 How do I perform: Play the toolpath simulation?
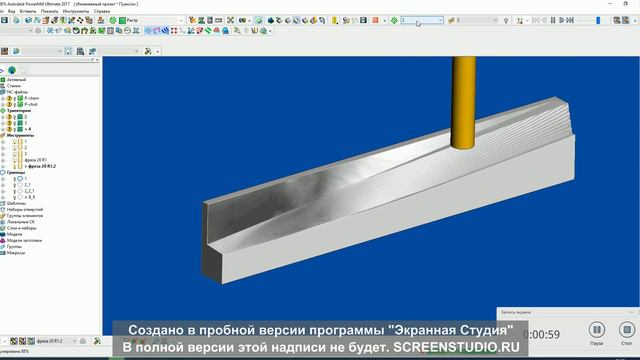click(x=562, y=20)
